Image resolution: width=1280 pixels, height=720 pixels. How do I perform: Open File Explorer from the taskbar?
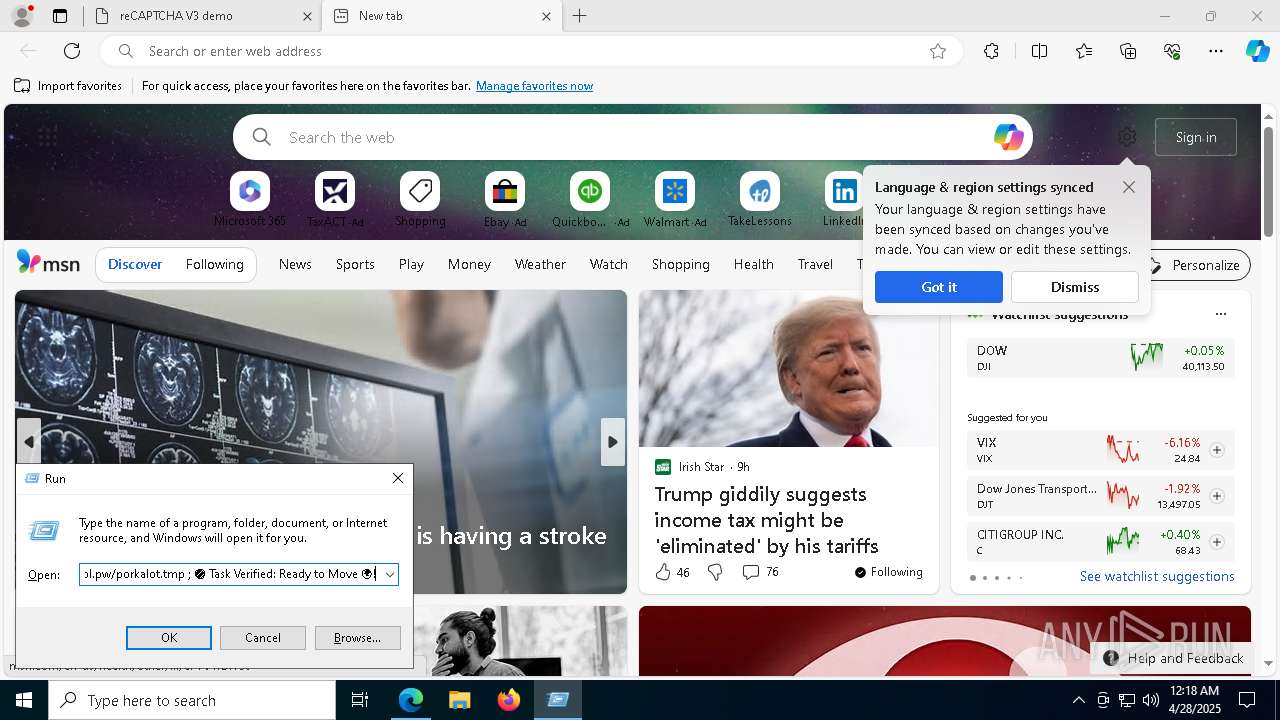460,700
